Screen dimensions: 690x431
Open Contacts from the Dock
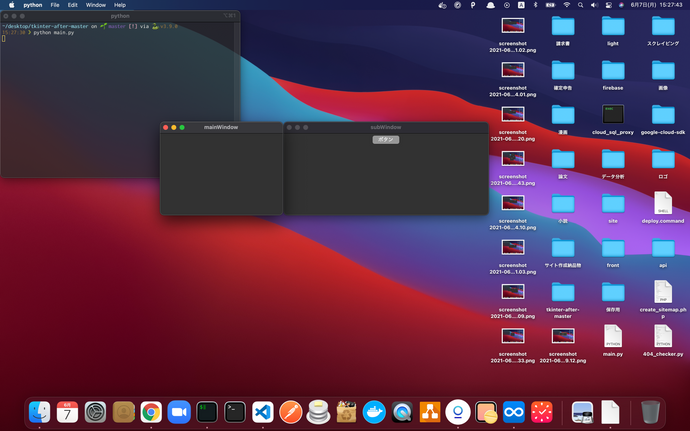[123, 413]
